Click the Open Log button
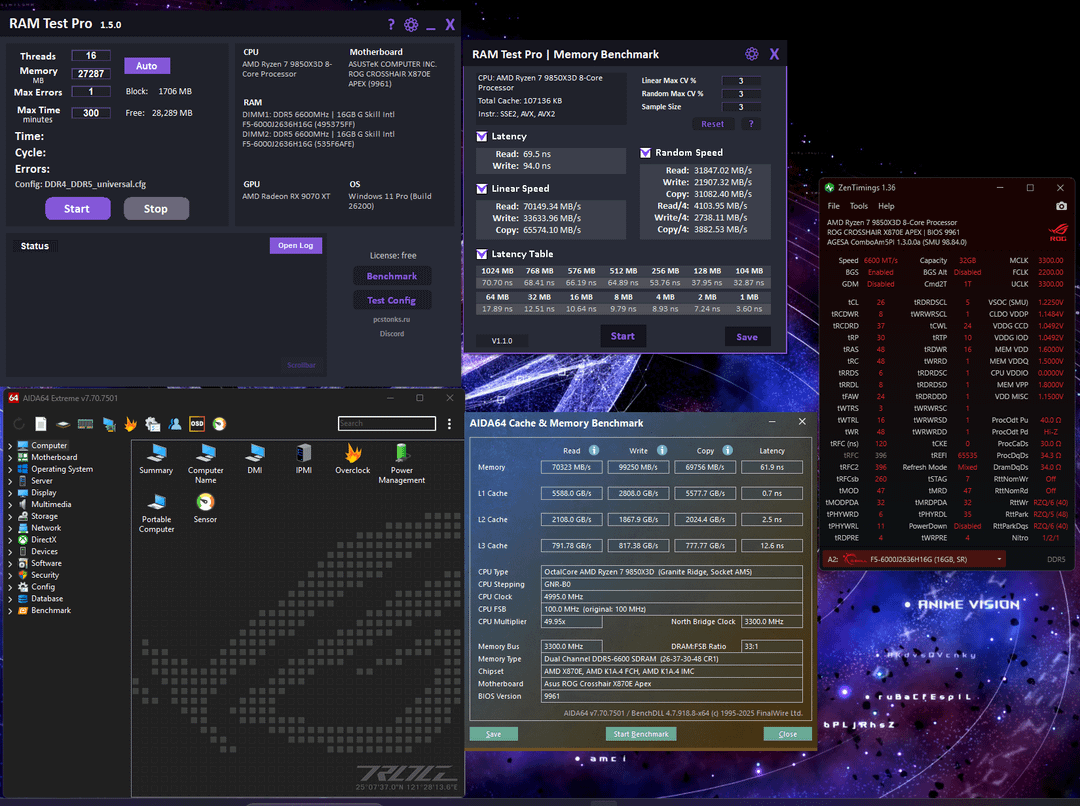Image resolution: width=1080 pixels, height=806 pixels. click(x=295, y=246)
